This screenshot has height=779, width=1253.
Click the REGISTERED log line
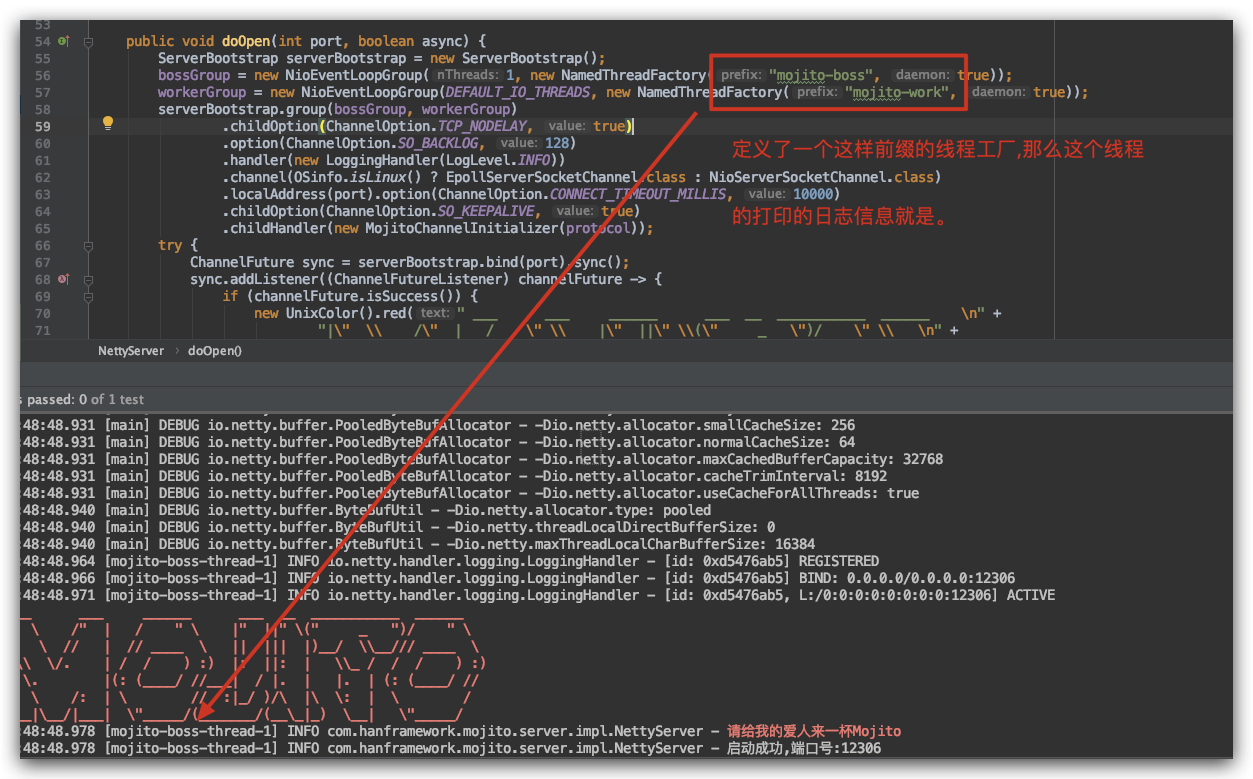pos(450,561)
